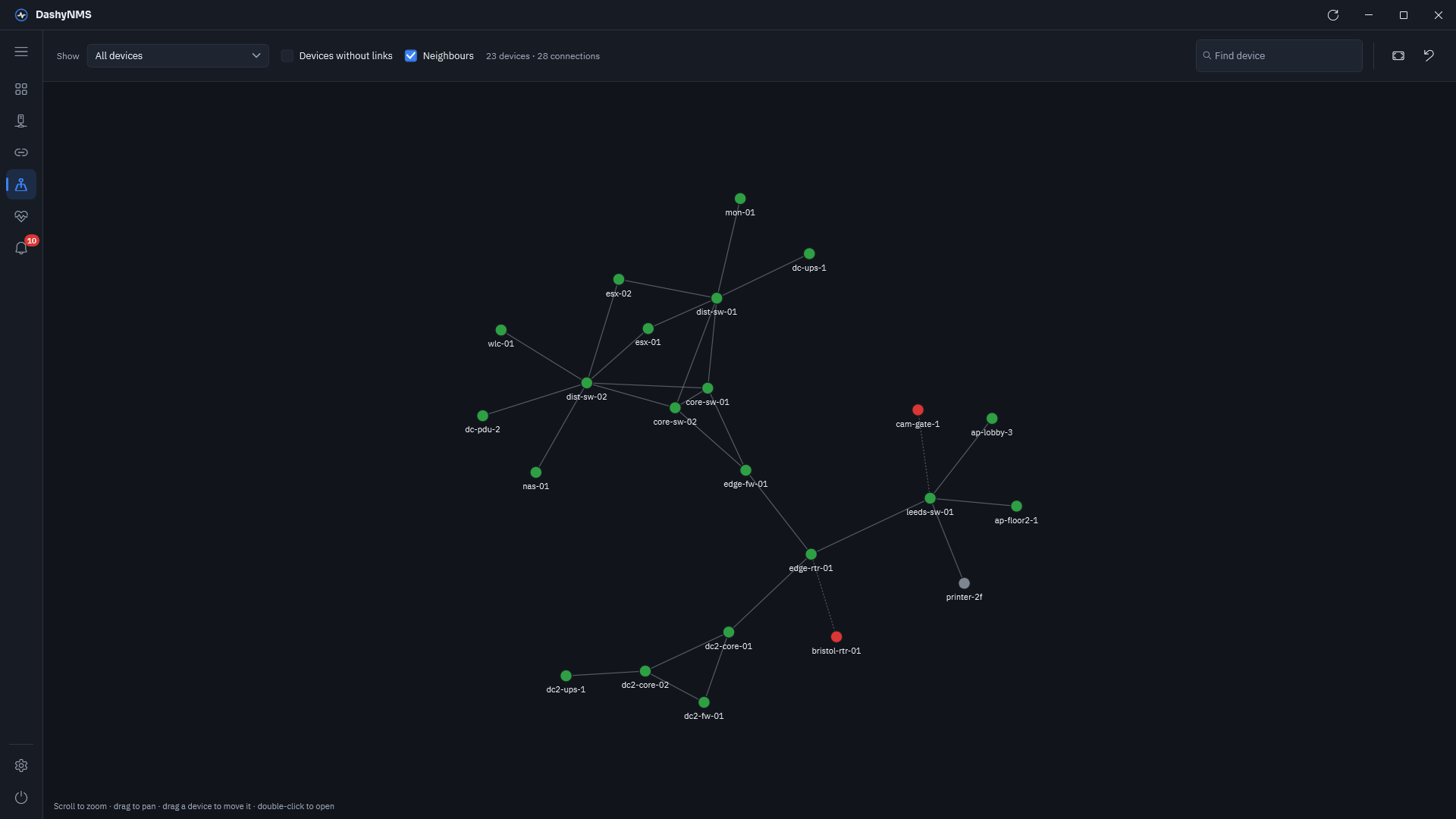Select the edge-fw-01 node

pos(745,470)
